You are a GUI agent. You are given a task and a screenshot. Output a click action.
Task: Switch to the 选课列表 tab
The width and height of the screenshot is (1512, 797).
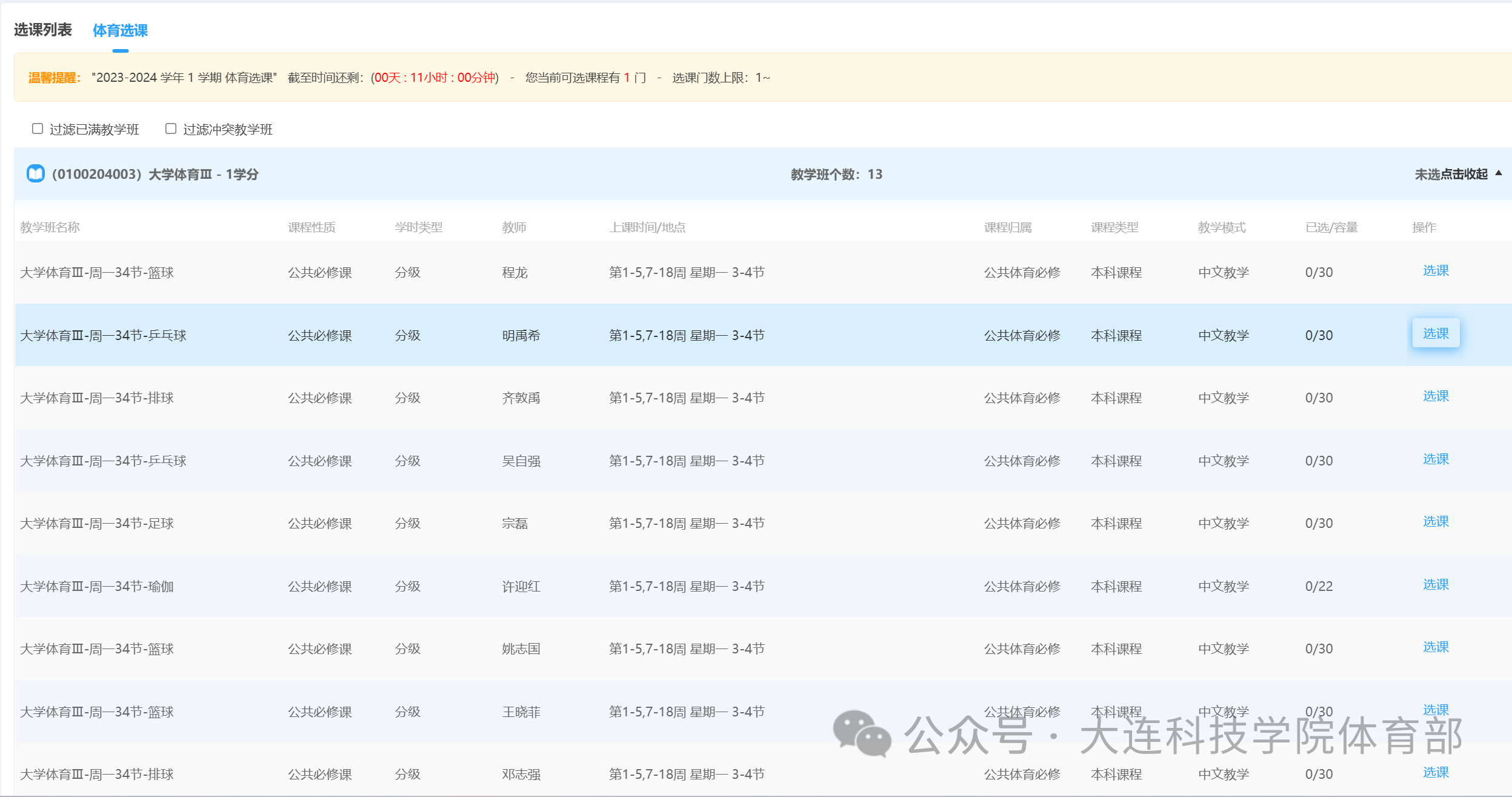[x=43, y=30]
